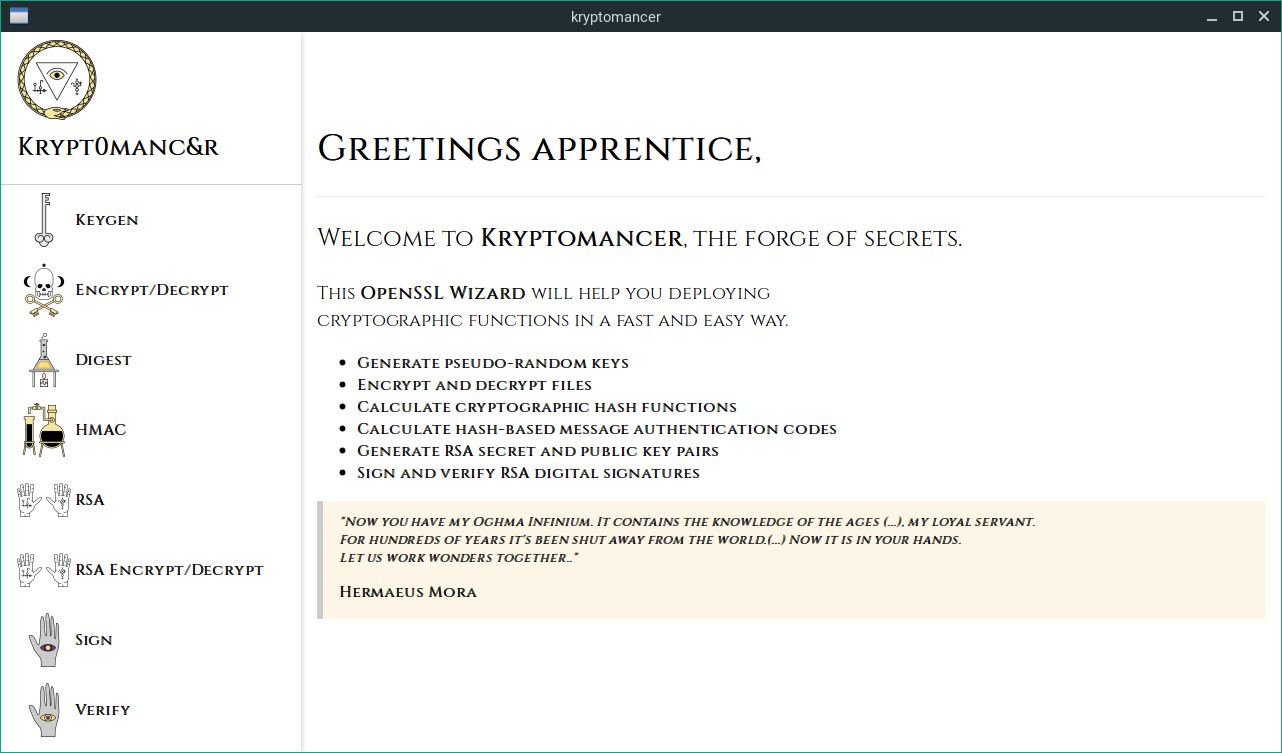Click hash-based message authentication codes bullet
1282x753 pixels.
coord(597,429)
